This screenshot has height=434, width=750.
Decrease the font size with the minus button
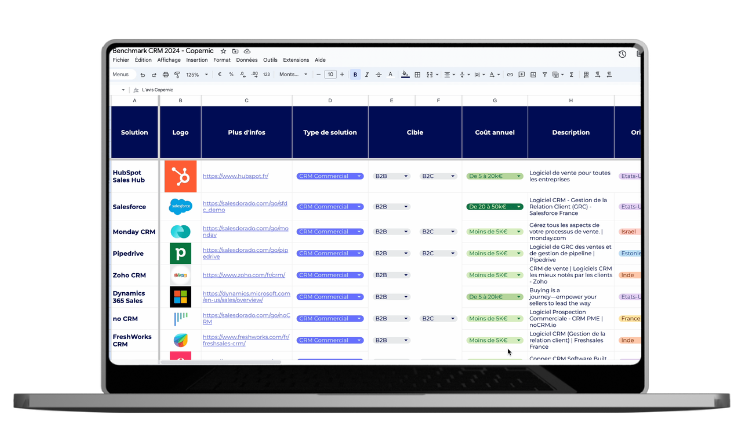tap(319, 75)
